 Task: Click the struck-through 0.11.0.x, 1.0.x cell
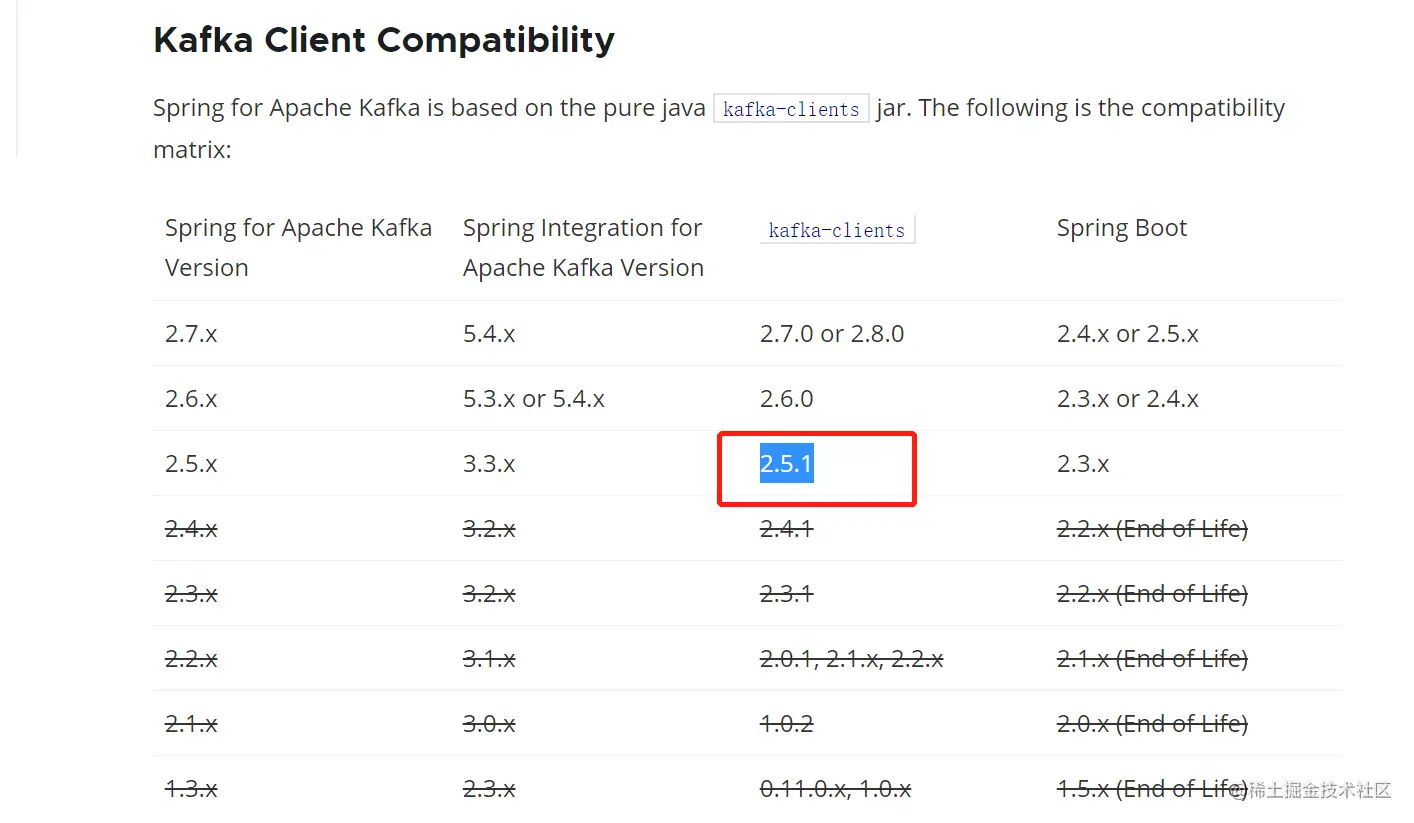835,789
